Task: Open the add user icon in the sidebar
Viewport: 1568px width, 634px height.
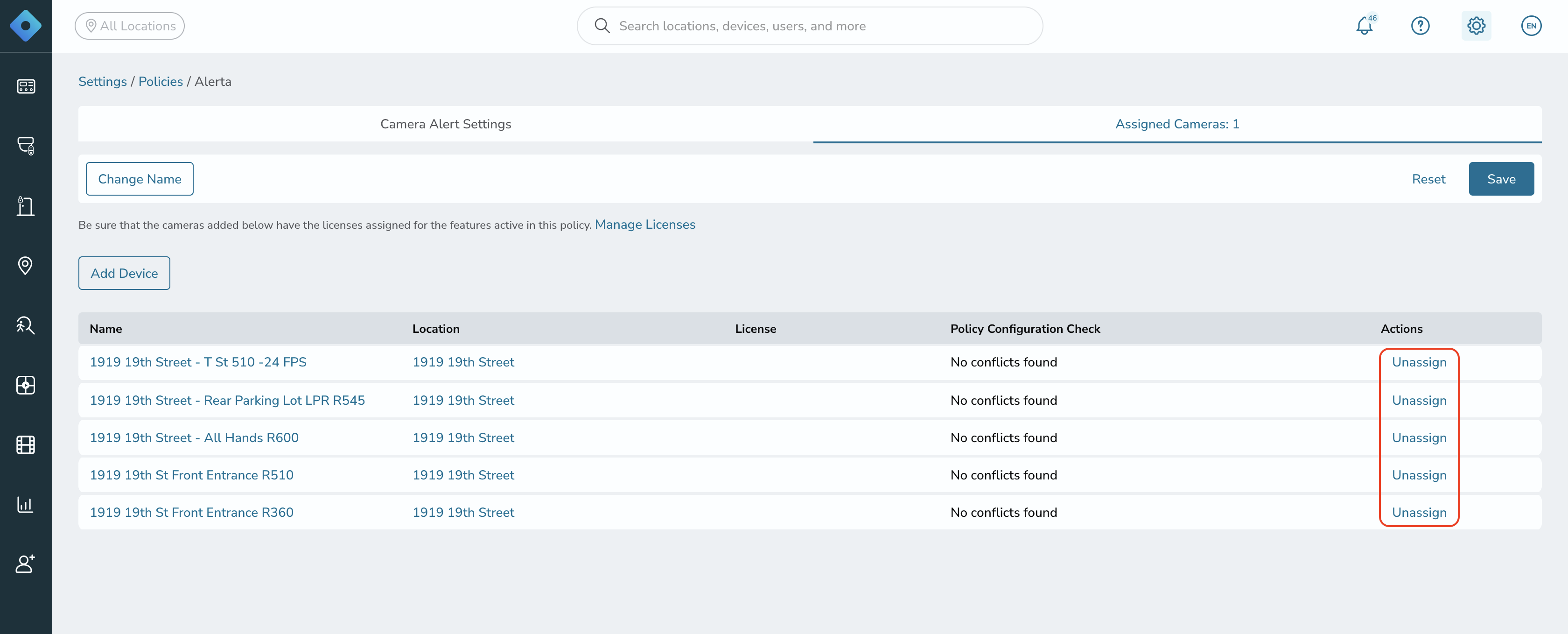Action: [x=26, y=564]
